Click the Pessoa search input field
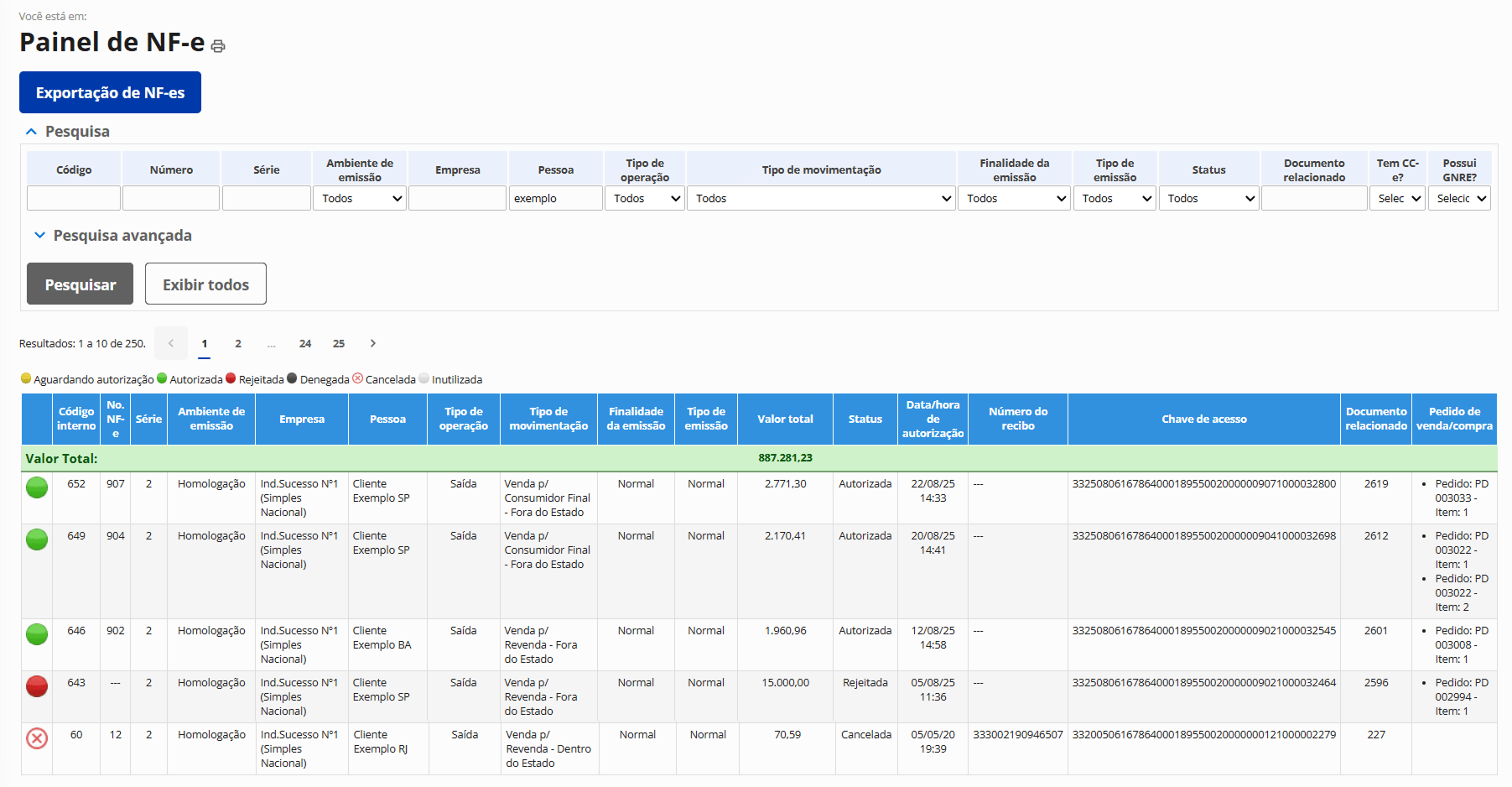 tap(555, 199)
